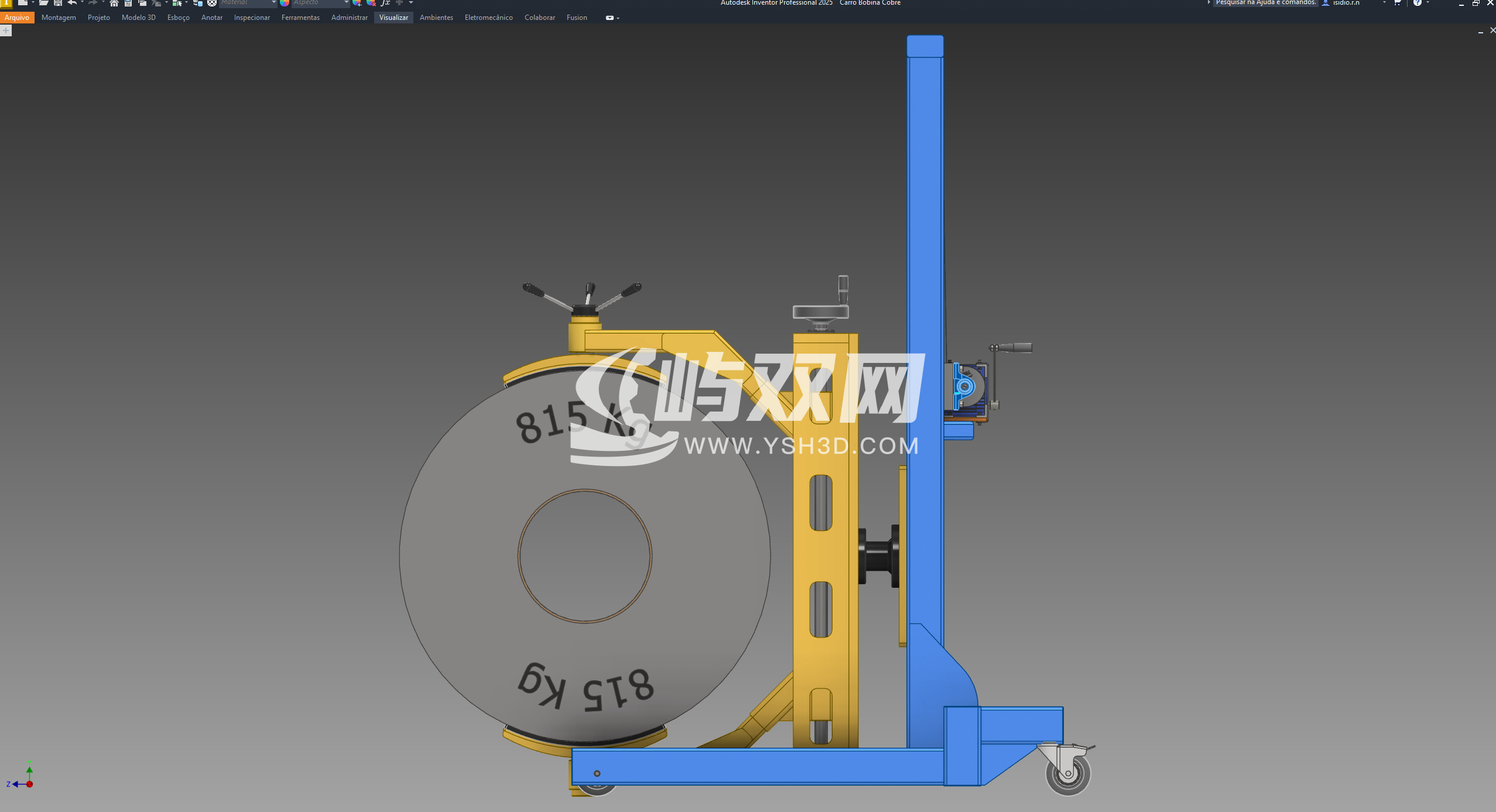Viewport: 1496px width, 812px height.
Task: Switch to the Esboço ribbon tab
Action: point(179,18)
